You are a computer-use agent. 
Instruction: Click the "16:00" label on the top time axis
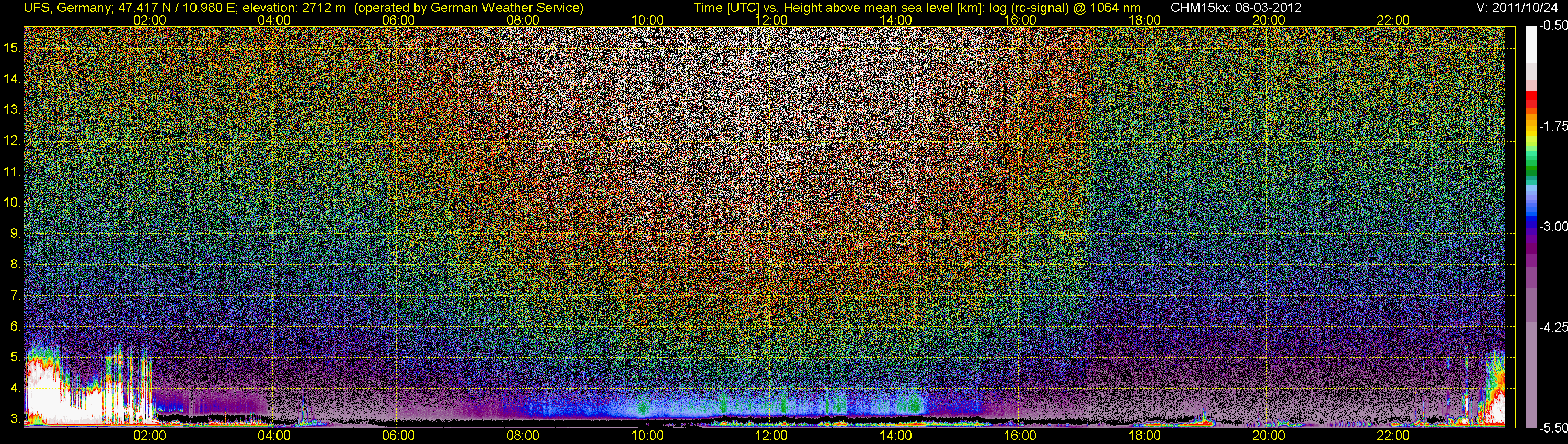click(1020, 20)
